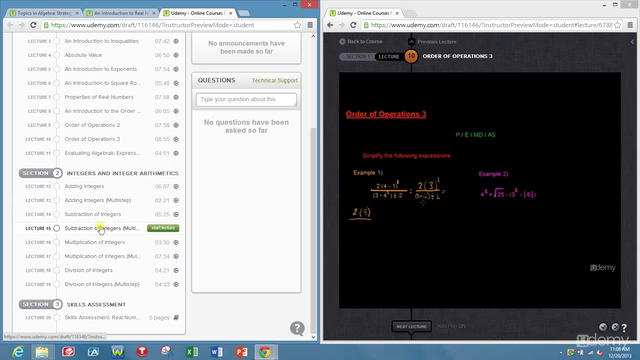Select the Udemy tab in right window
Screen dimensions: 640x360
tap(364, 13)
